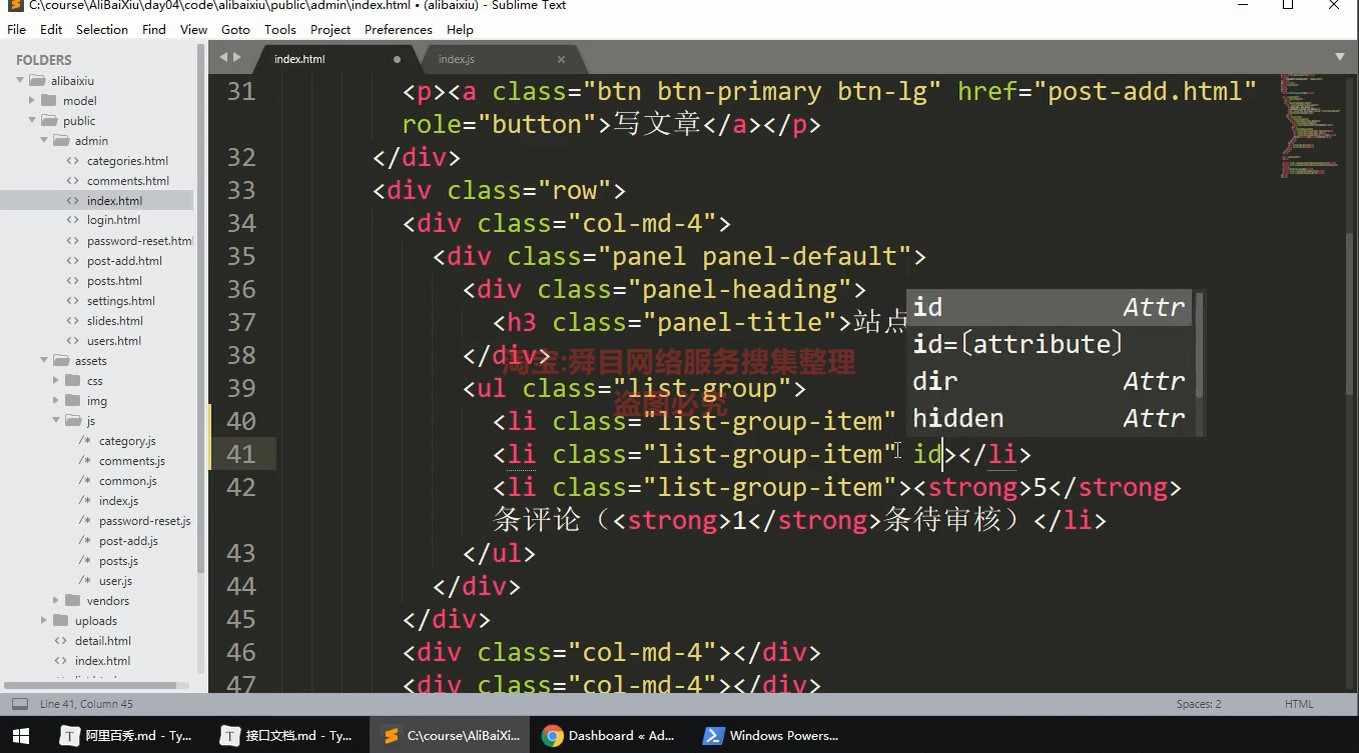This screenshot has height=753, width=1359.
Task: Open the Project menu
Action: click(330, 30)
